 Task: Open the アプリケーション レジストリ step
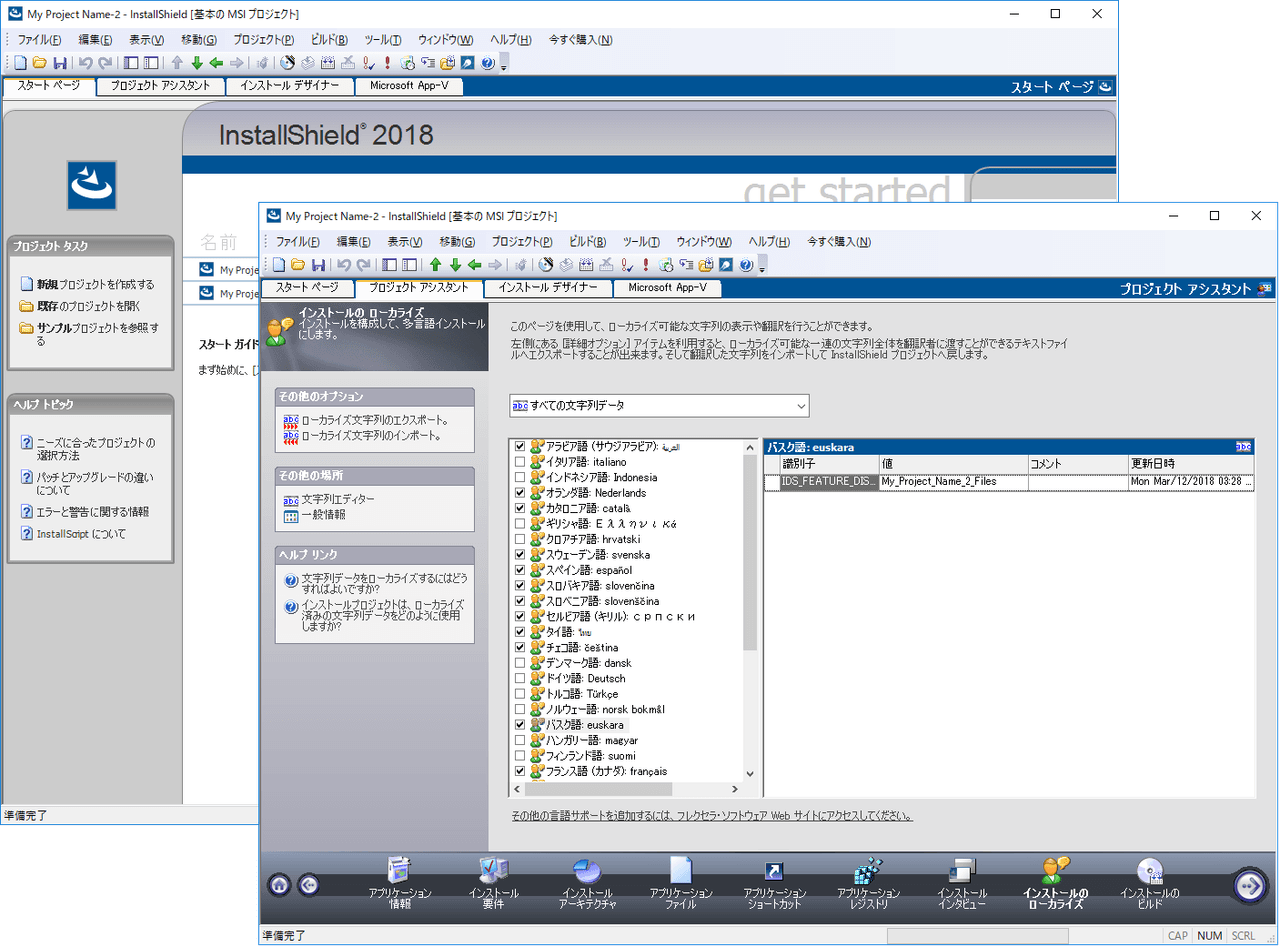[868, 884]
